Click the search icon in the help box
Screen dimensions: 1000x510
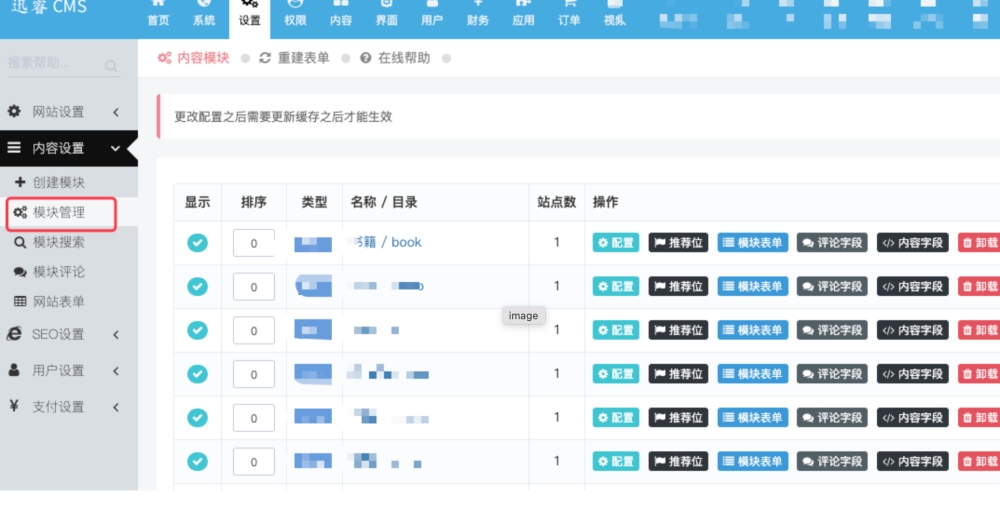111,66
